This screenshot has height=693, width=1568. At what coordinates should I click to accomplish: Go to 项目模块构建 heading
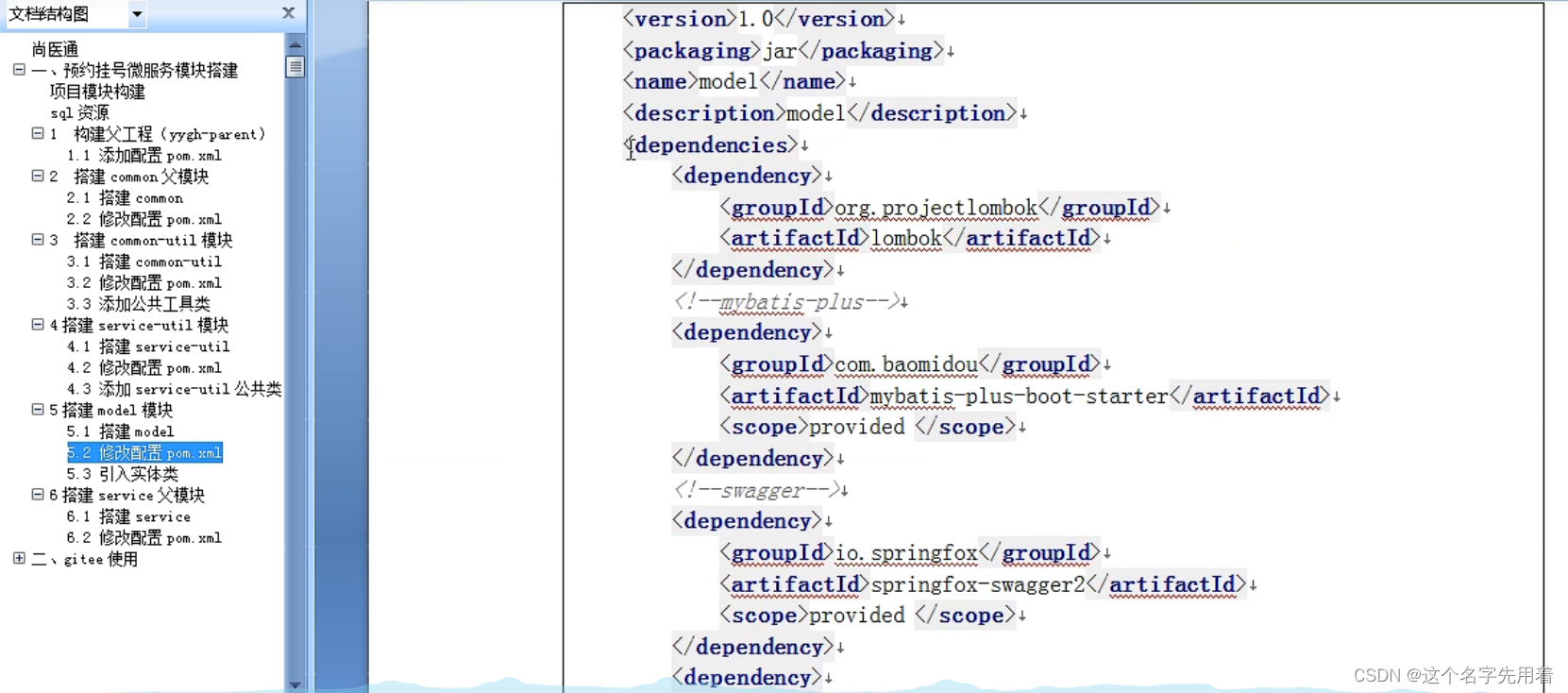click(97, 92)
